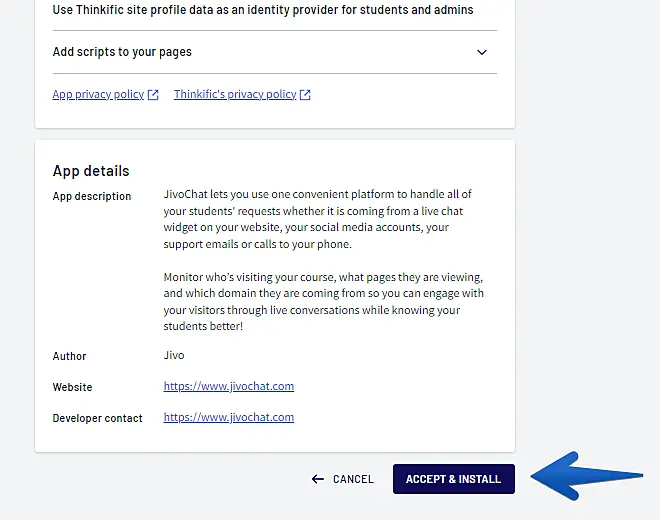Click the App description label

pos(92,196)
